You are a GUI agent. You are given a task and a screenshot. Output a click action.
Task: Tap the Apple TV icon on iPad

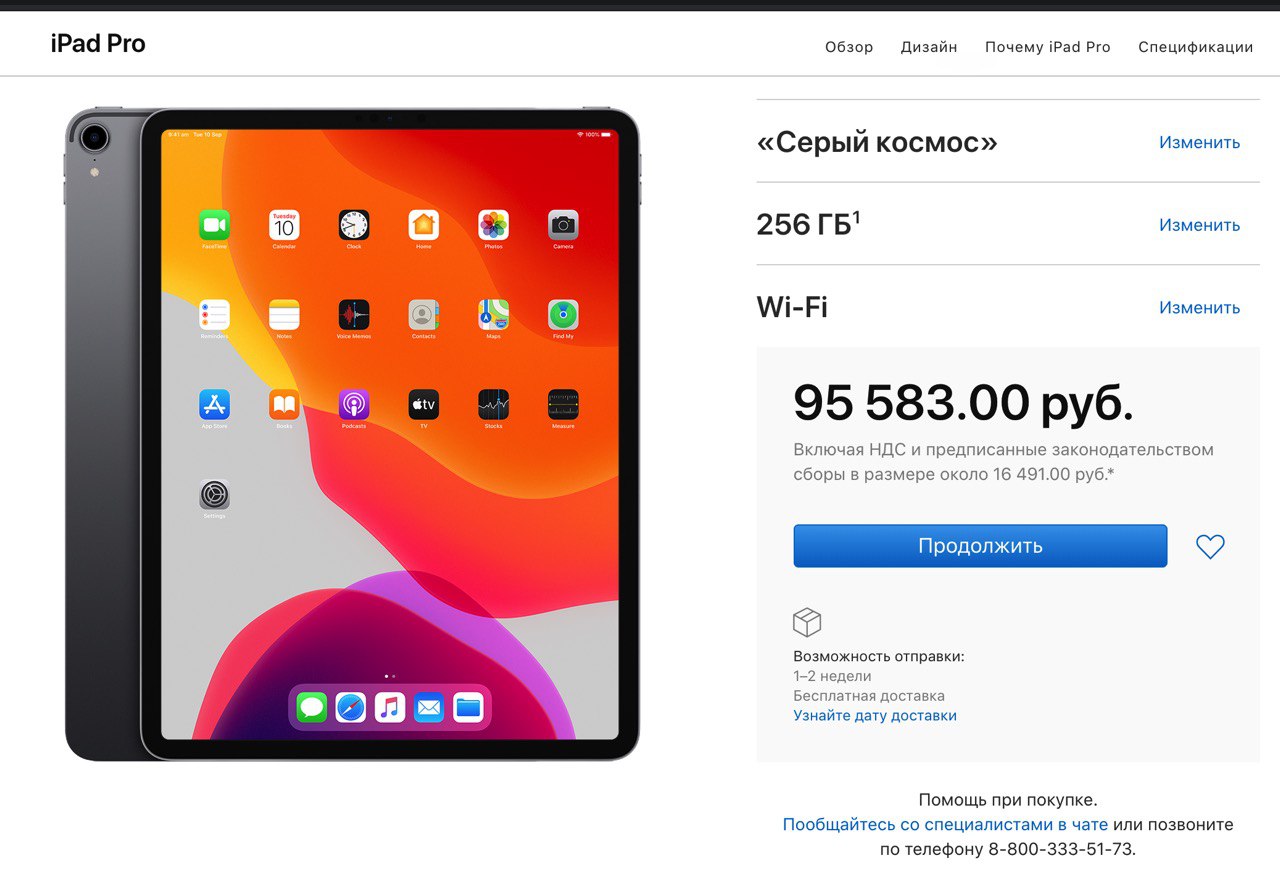point(423,404)
